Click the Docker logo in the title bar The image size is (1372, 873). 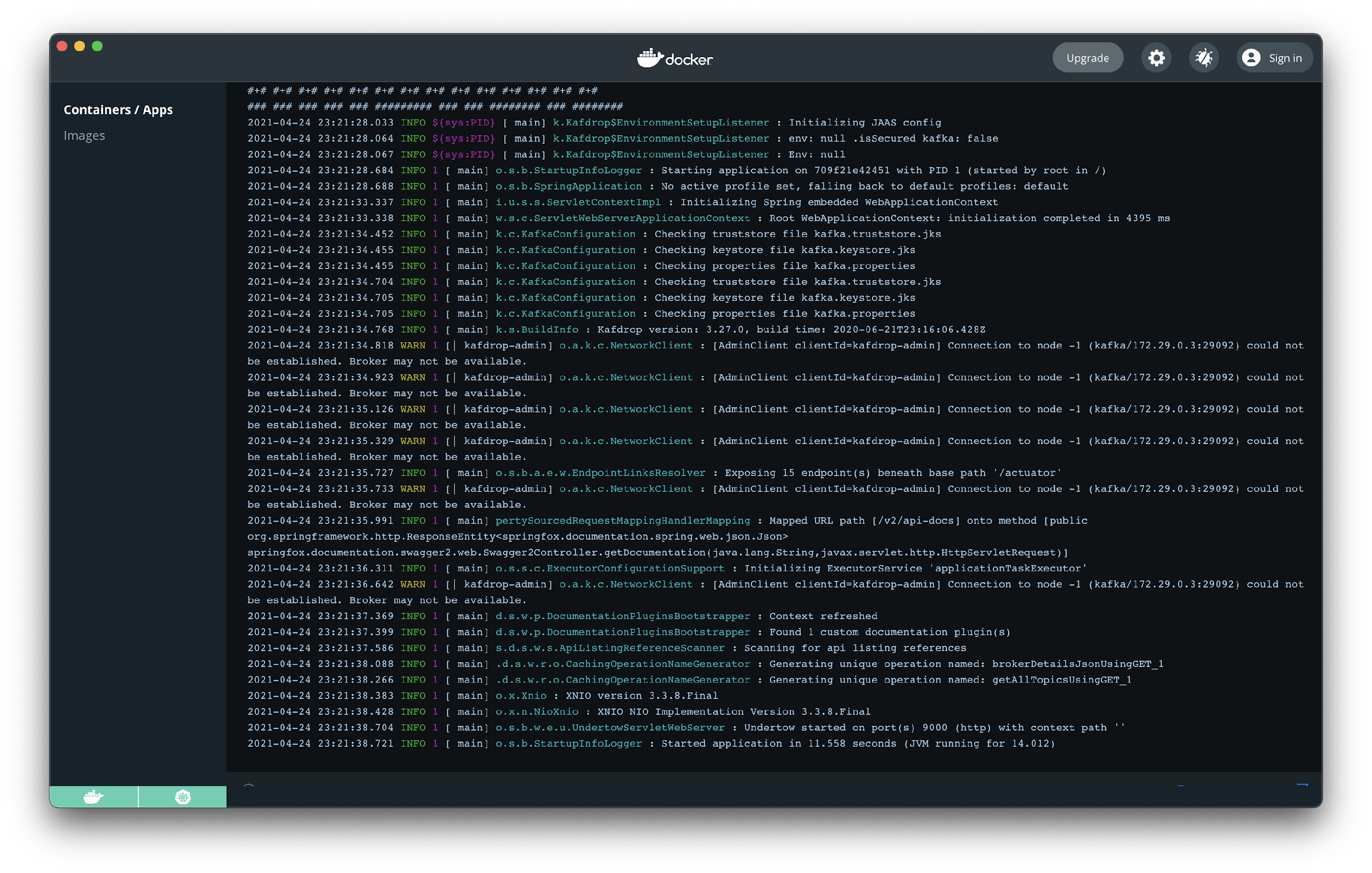point(674,58)
